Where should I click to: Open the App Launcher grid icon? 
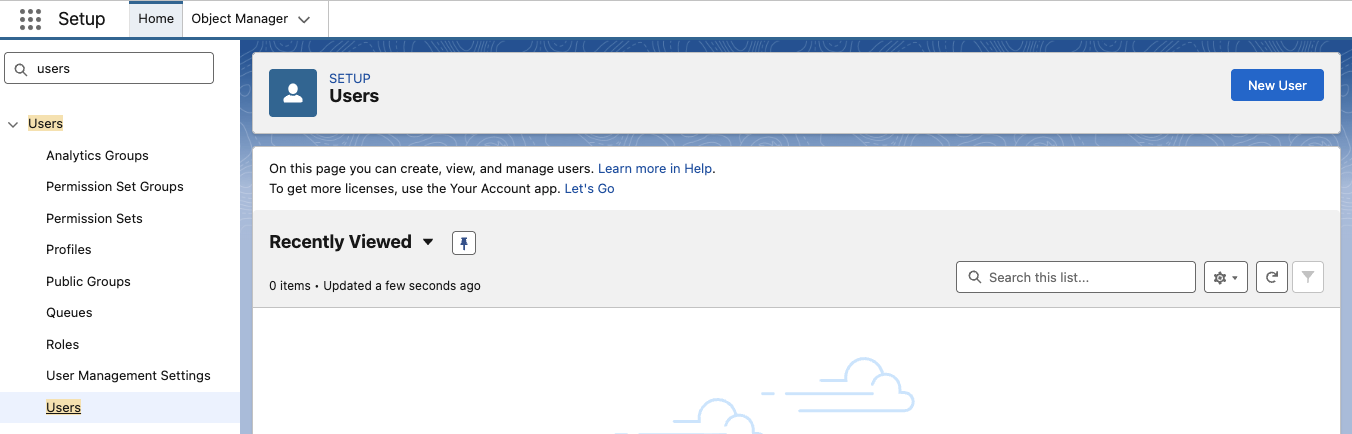(x=30, y=19)
